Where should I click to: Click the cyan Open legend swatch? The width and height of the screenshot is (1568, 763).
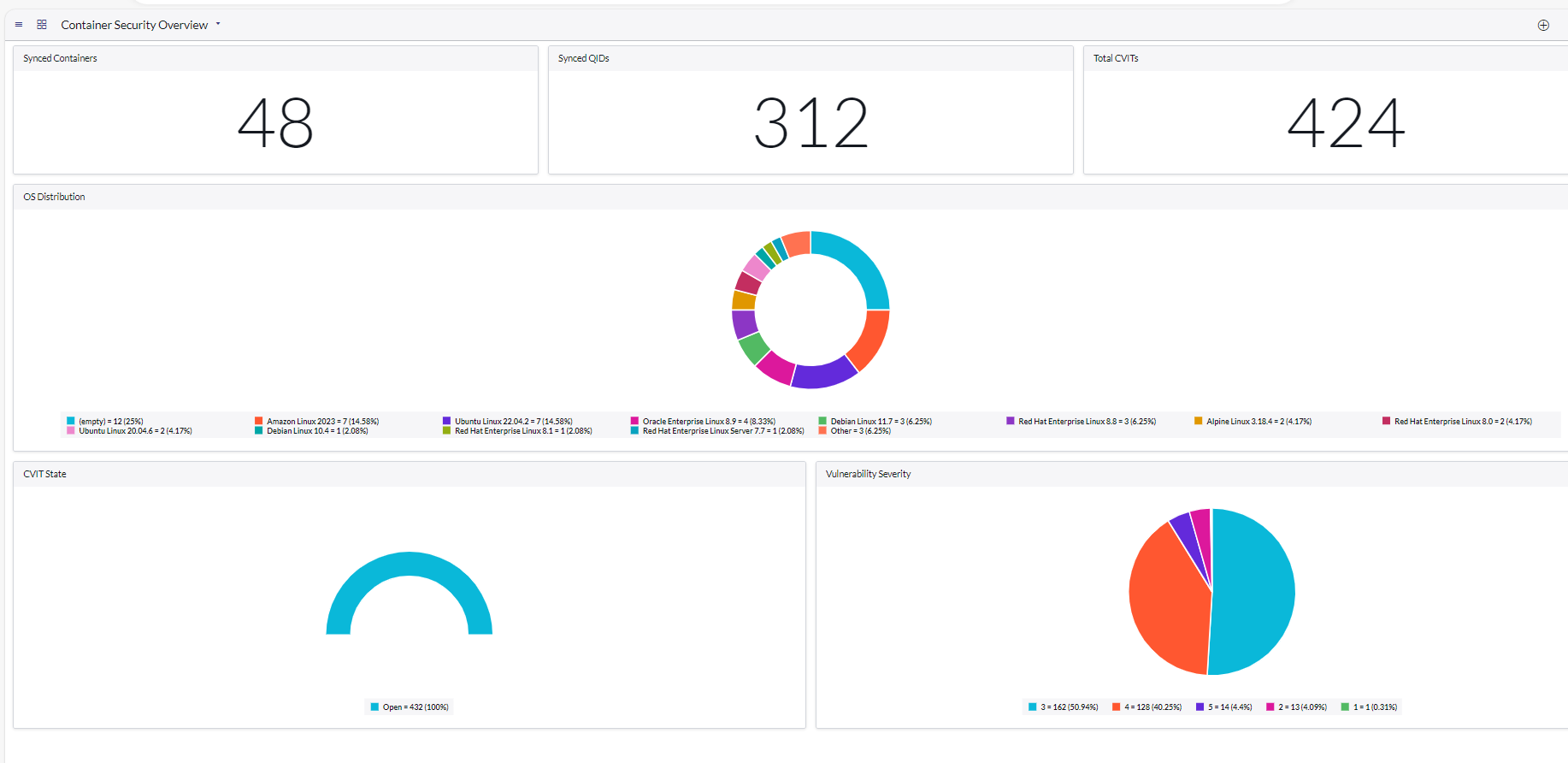tap(374, 707)
